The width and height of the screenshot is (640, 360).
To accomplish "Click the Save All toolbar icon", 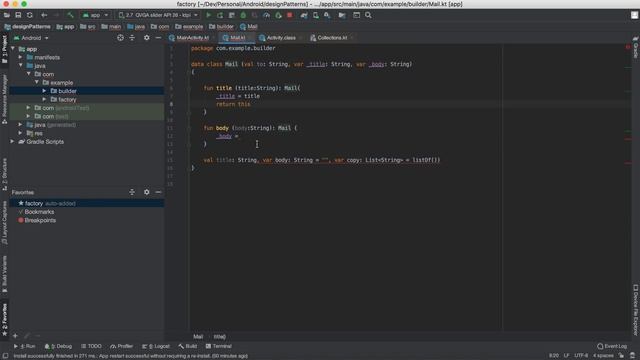I will tap(18, 15).
